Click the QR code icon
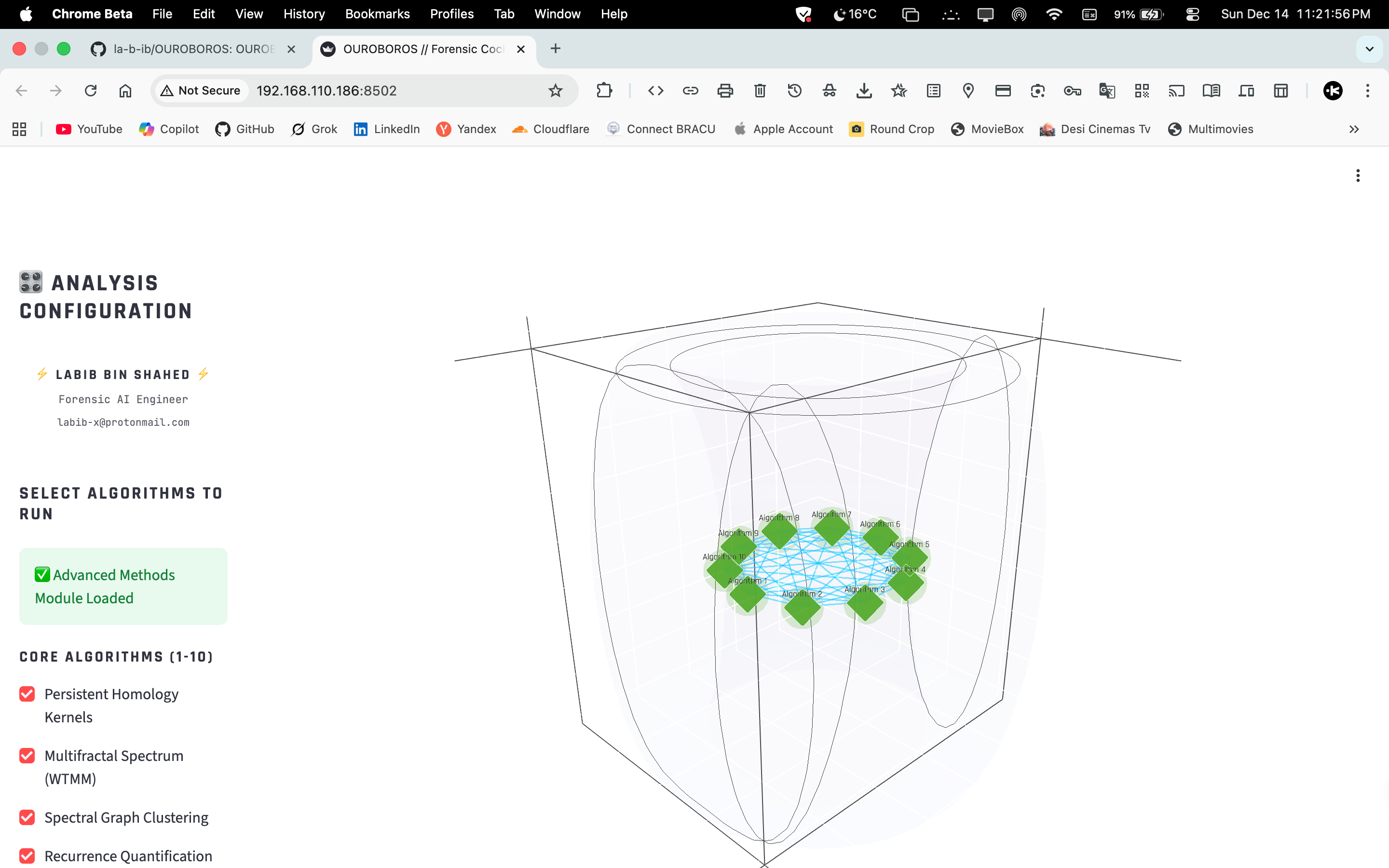 1142,91
